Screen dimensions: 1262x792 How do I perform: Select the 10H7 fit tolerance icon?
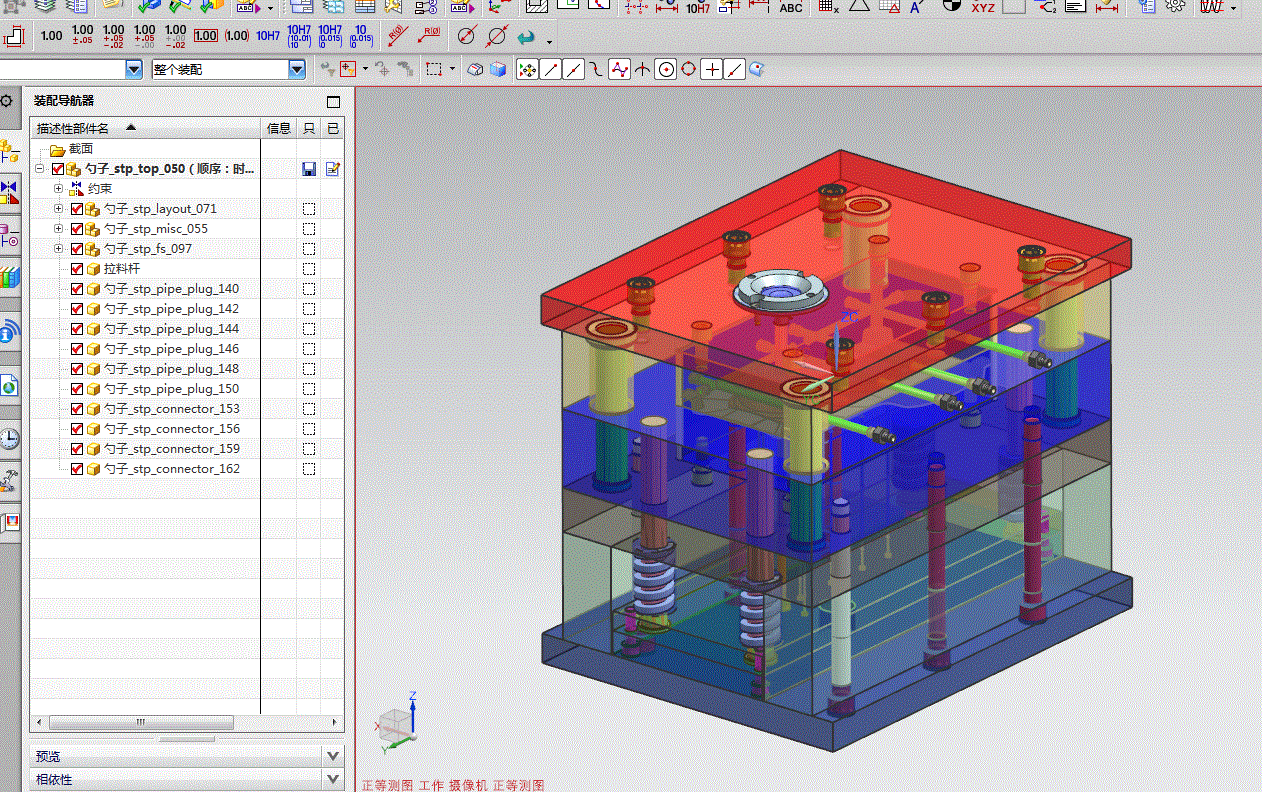[x=268, y=37]
